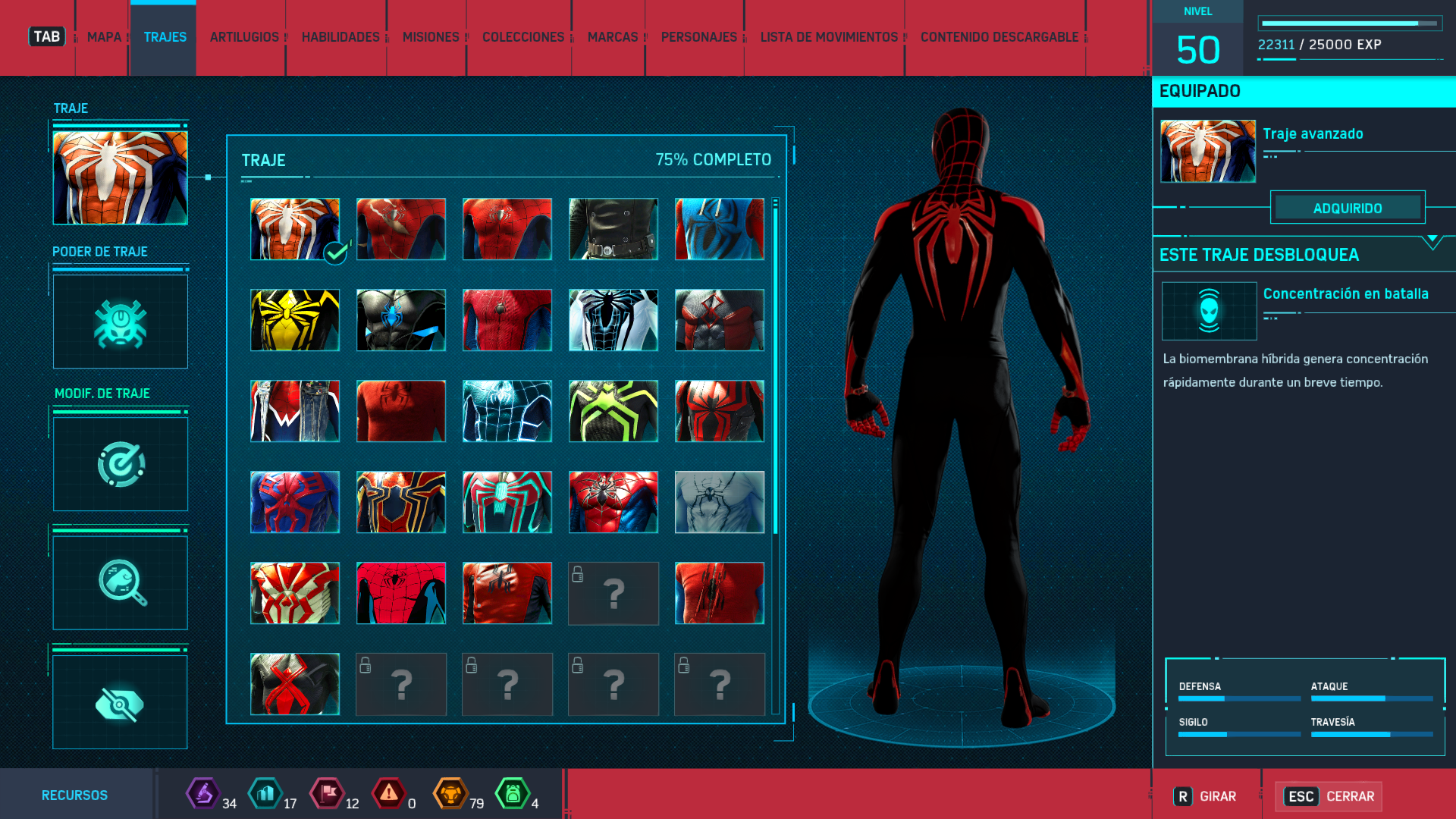Select the blue and red 2099 suit
The image size is (1456, 819).
tap(295, 502)
